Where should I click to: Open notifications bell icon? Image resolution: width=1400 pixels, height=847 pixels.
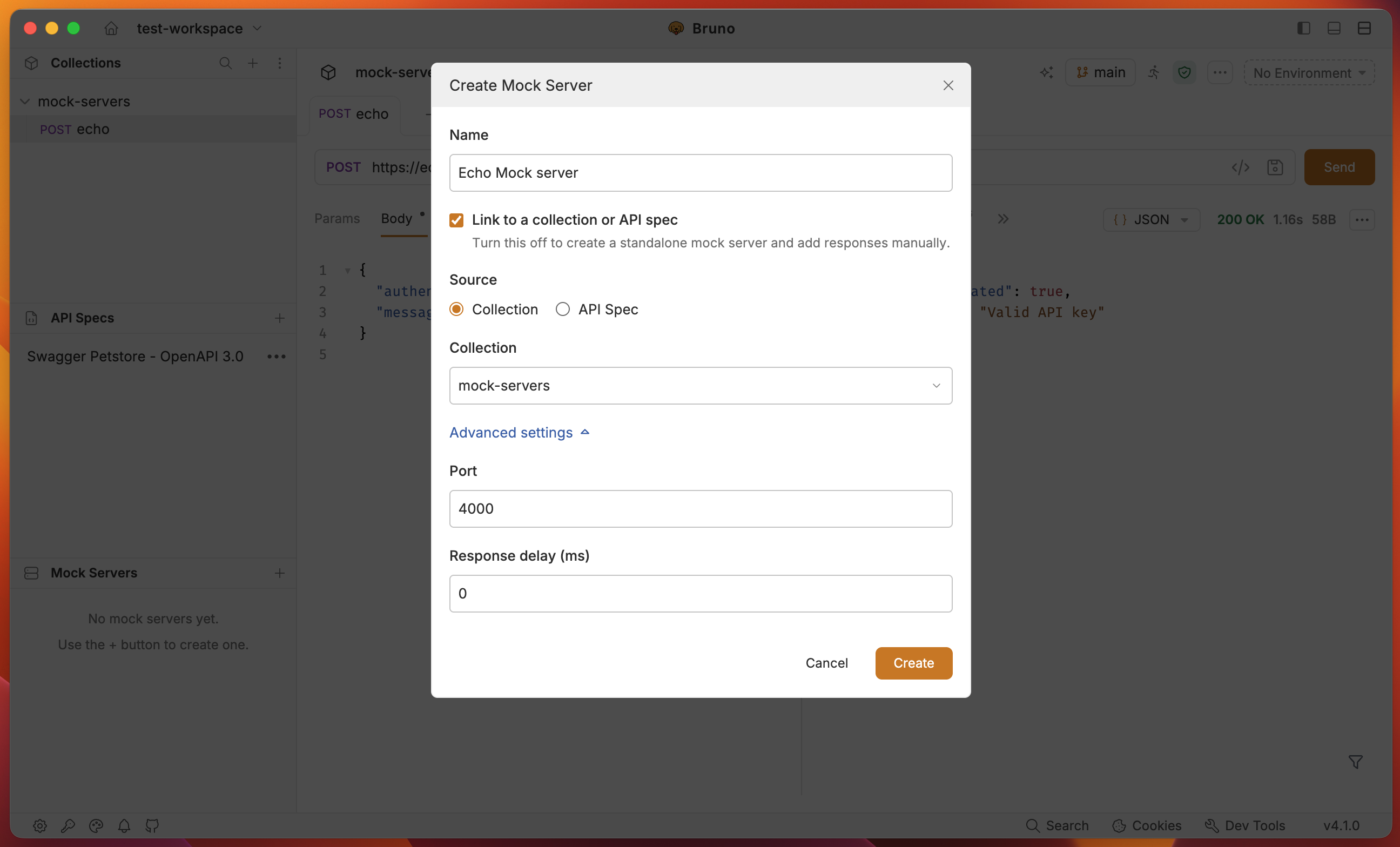(x=124, y=825)
